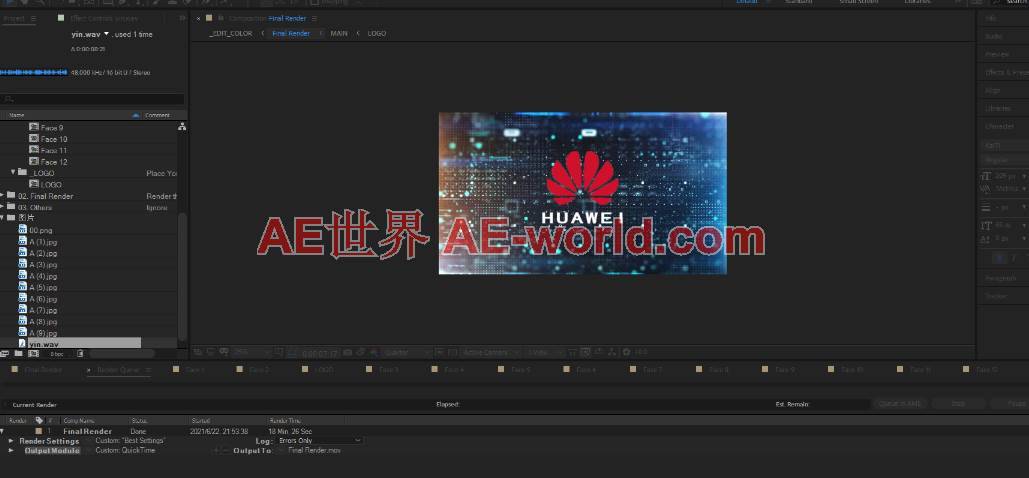Open the Render Queue tab
The image size is (1029, 478).
122,370
